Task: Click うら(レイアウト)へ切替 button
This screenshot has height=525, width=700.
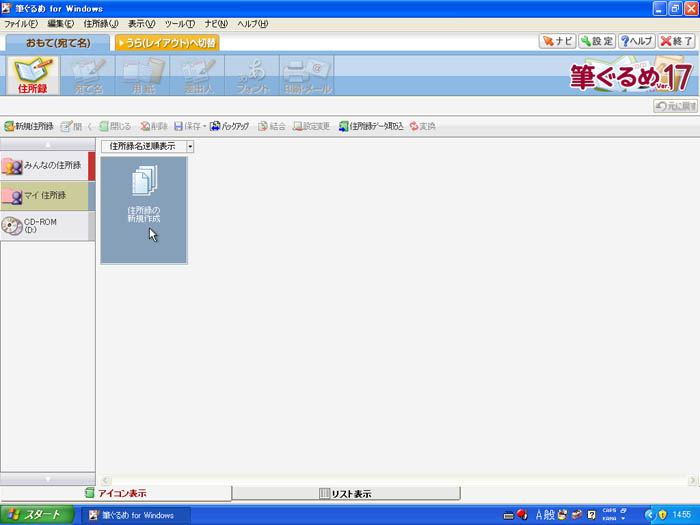Action: pyautogui.click(x=166, y=42)
